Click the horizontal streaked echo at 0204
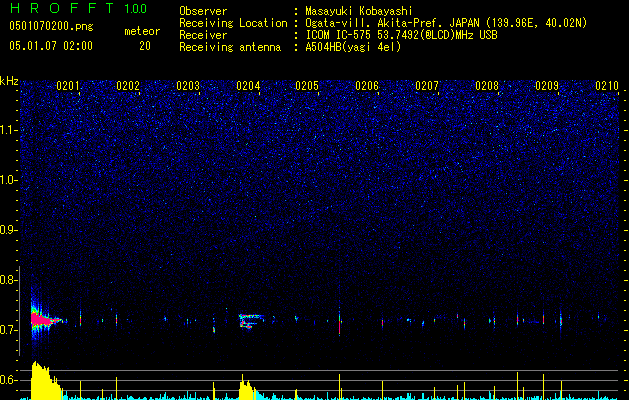This screenshot has height=400, width=629. coord(251,321)
